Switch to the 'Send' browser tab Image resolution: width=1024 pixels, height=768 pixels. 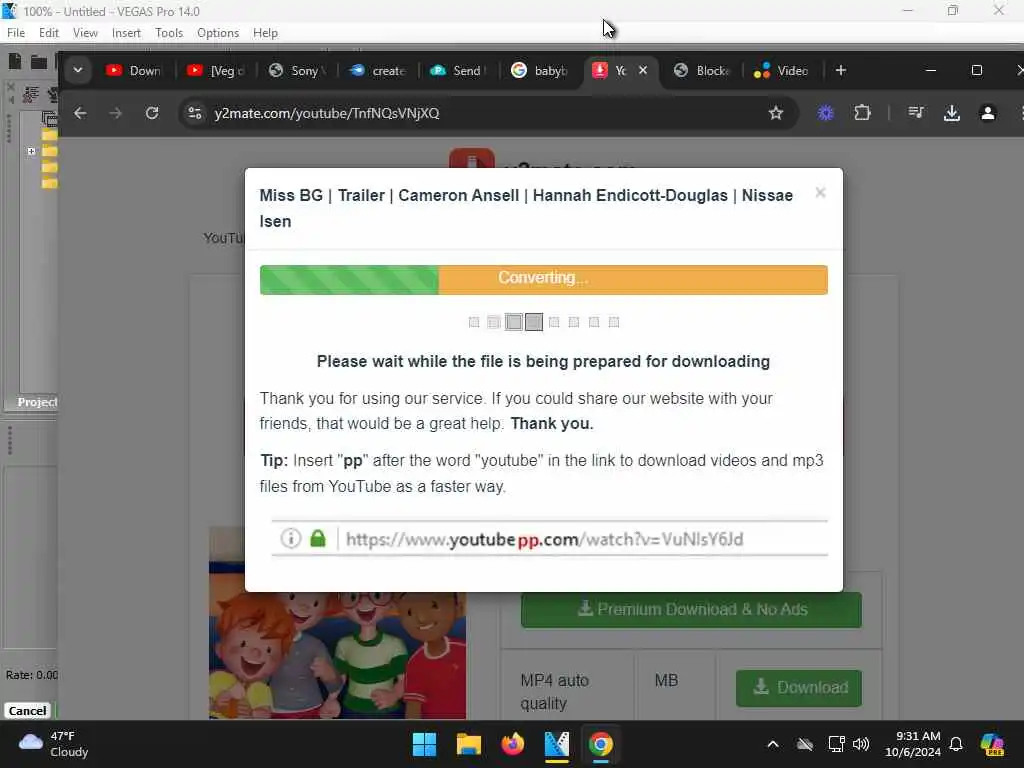click(x=458, y=71)
